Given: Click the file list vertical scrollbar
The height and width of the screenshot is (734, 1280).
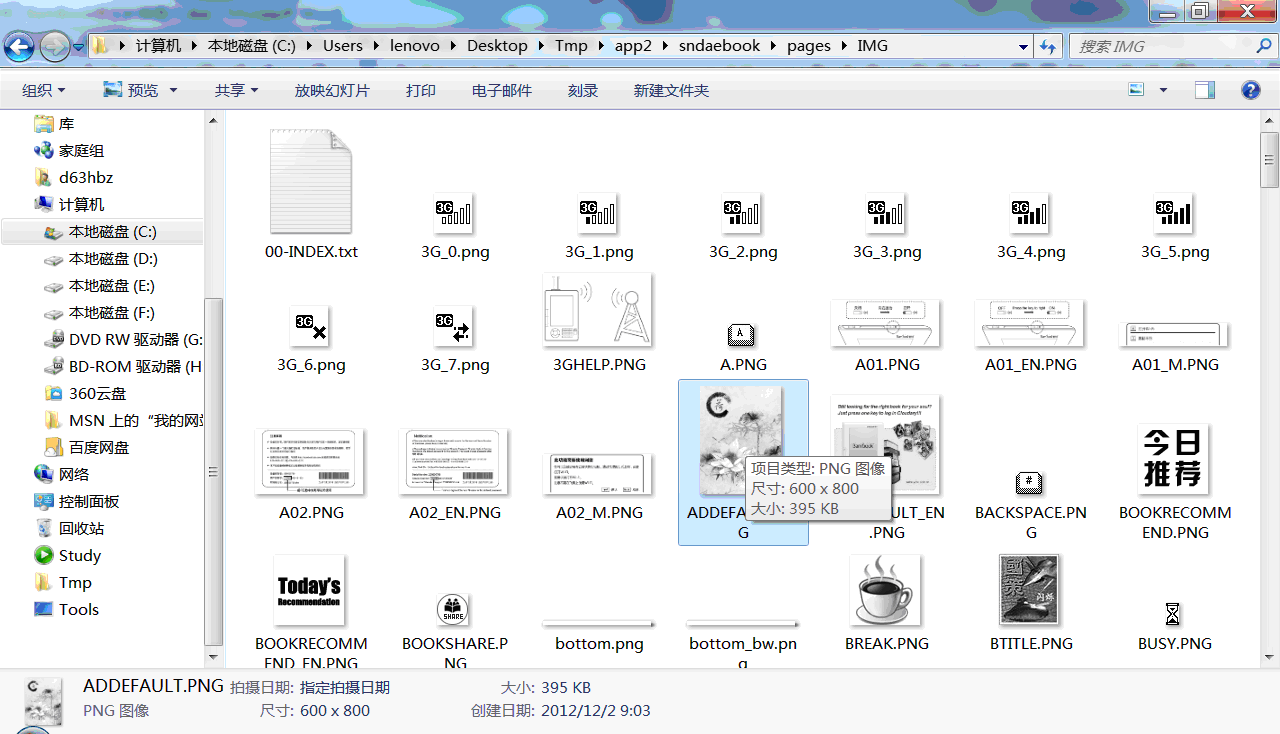Looking at the screenshot, I should (x=1269, y=400).
